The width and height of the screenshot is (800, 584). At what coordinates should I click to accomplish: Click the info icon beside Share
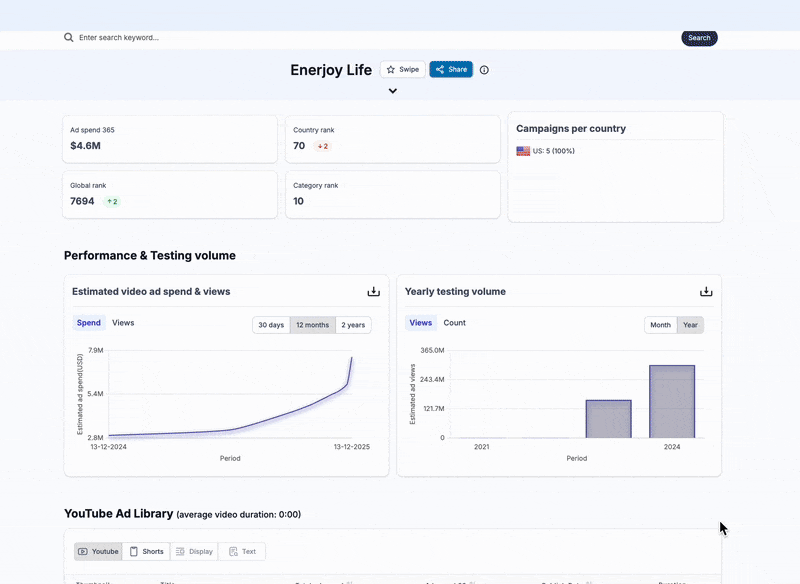click(x=484, y=70)
